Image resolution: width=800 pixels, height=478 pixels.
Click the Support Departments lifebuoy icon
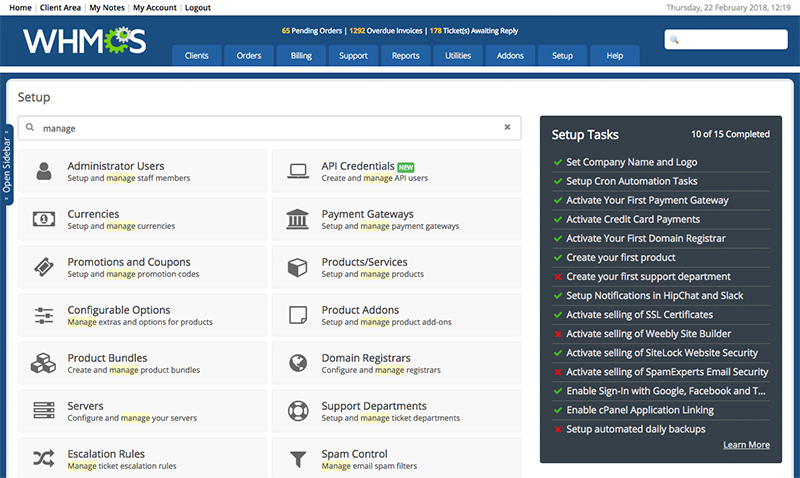pyautogui.click(x=298, y=411)
